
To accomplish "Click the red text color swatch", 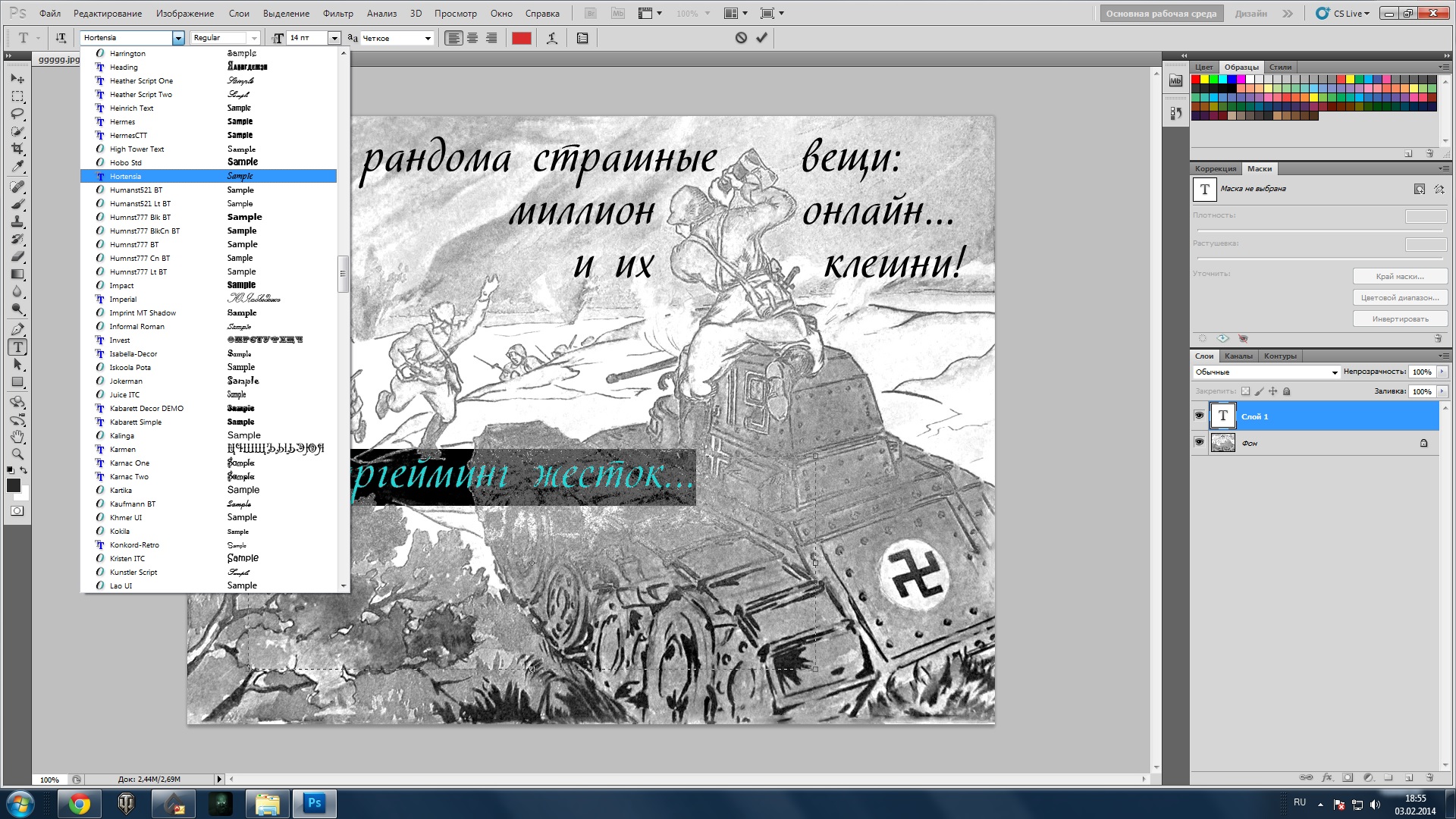I will pyautogui.click(x=522, y=38).
